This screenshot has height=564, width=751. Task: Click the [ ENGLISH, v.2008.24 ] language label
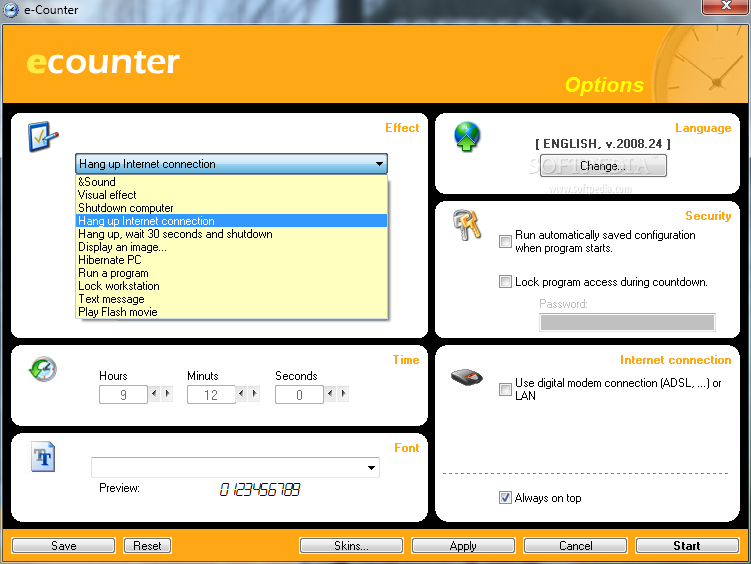(603, 144)
